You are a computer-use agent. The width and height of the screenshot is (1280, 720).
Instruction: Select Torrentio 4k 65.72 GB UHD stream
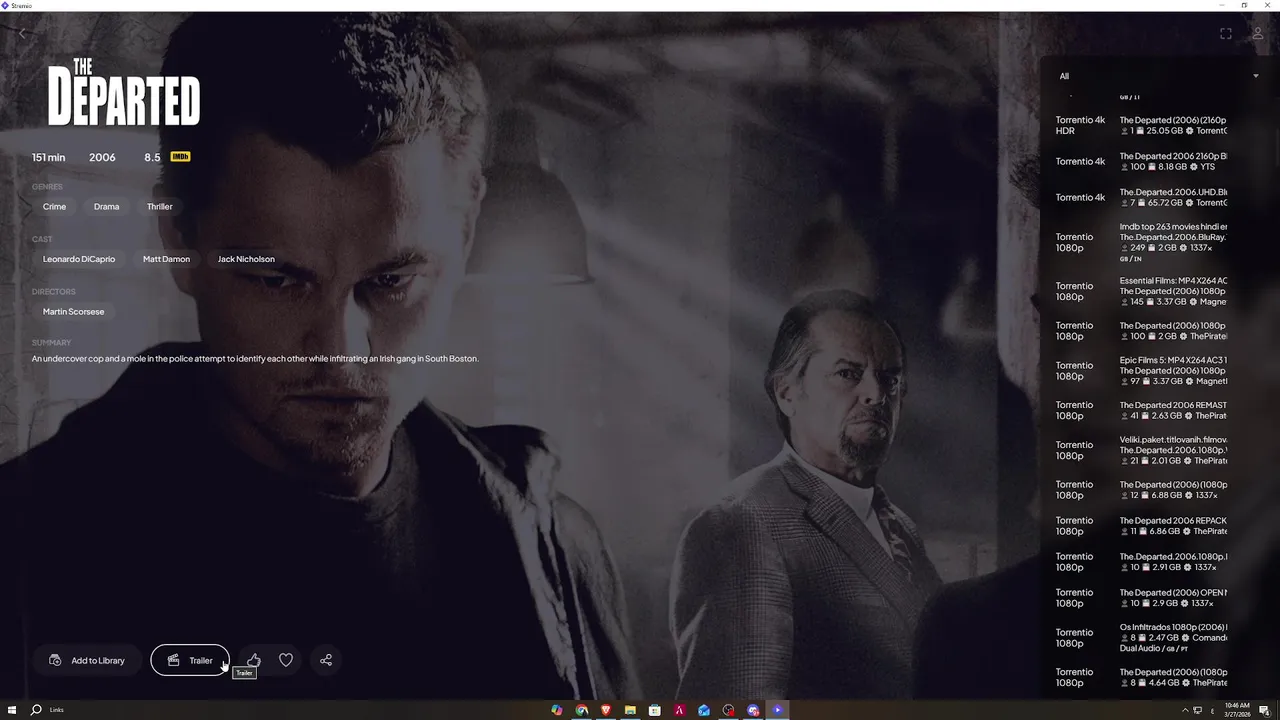(1142, 197)
